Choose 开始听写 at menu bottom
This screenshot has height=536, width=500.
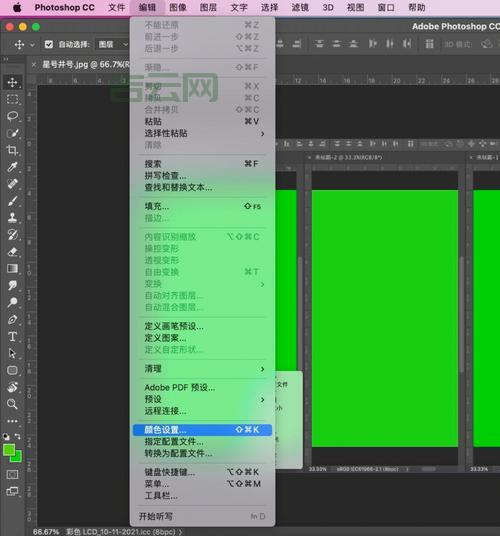click(202, 516)
